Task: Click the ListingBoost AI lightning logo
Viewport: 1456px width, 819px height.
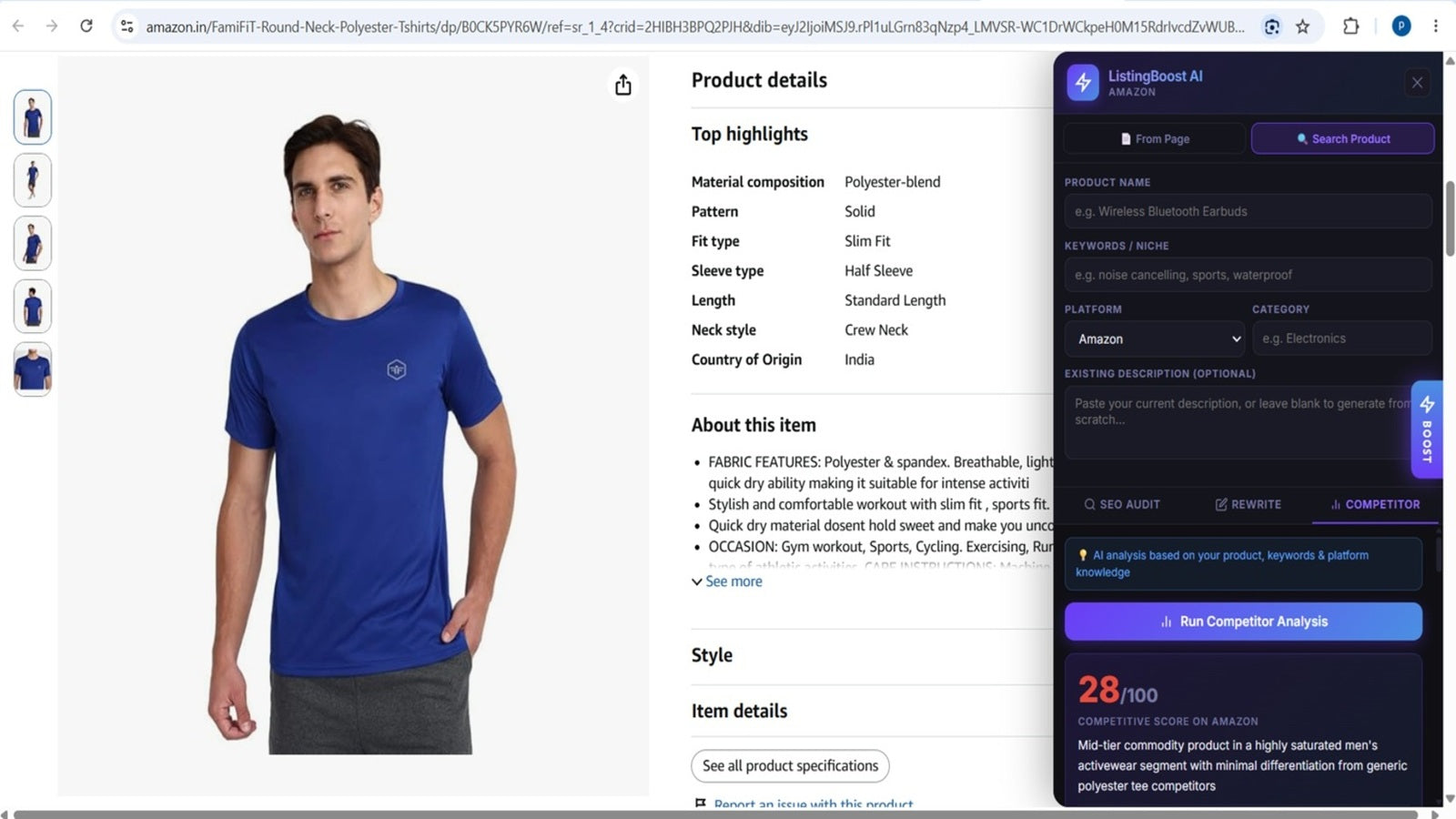Action: coord(1083,82)
